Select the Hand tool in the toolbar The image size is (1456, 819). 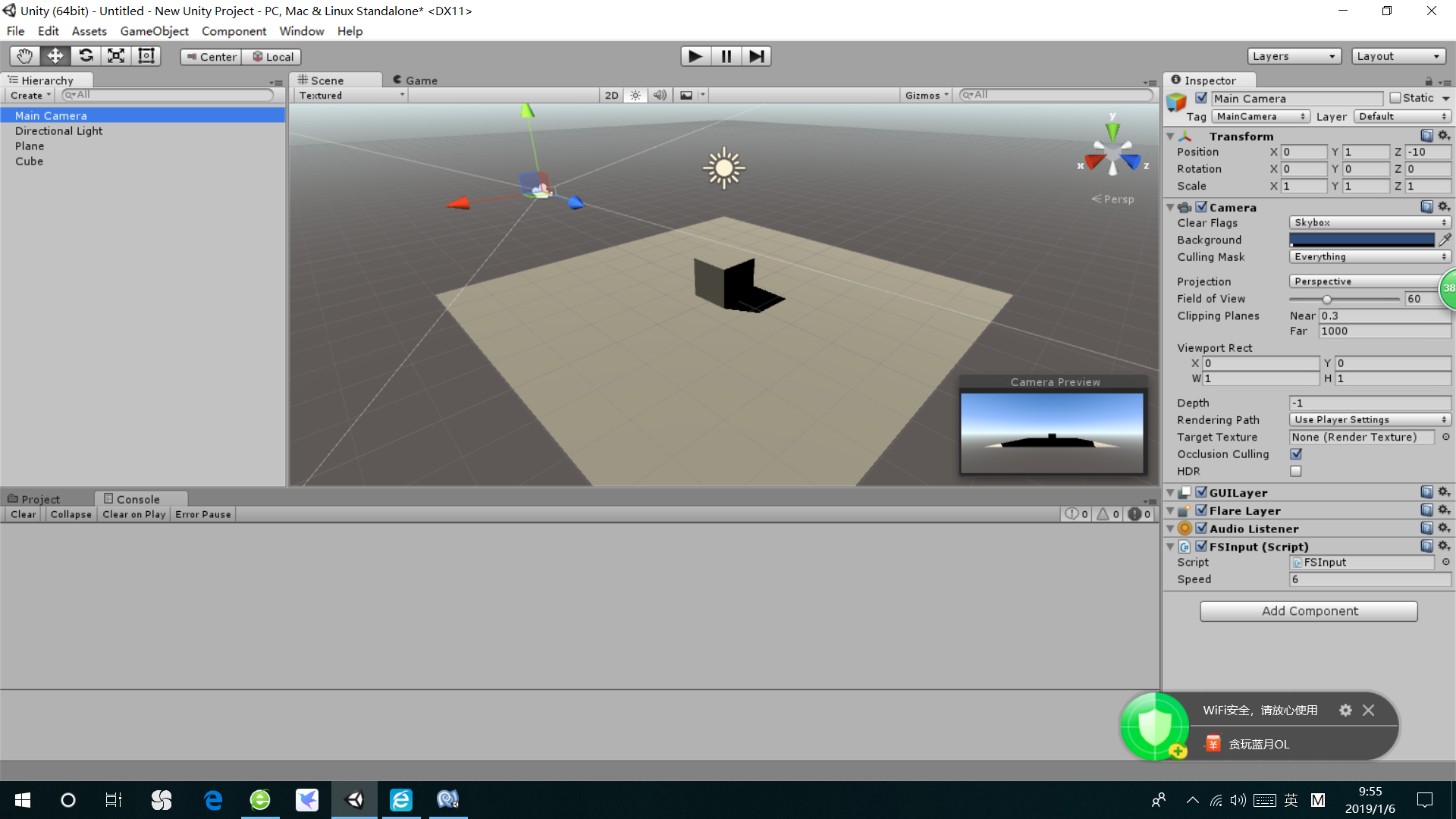click(24, 55)
